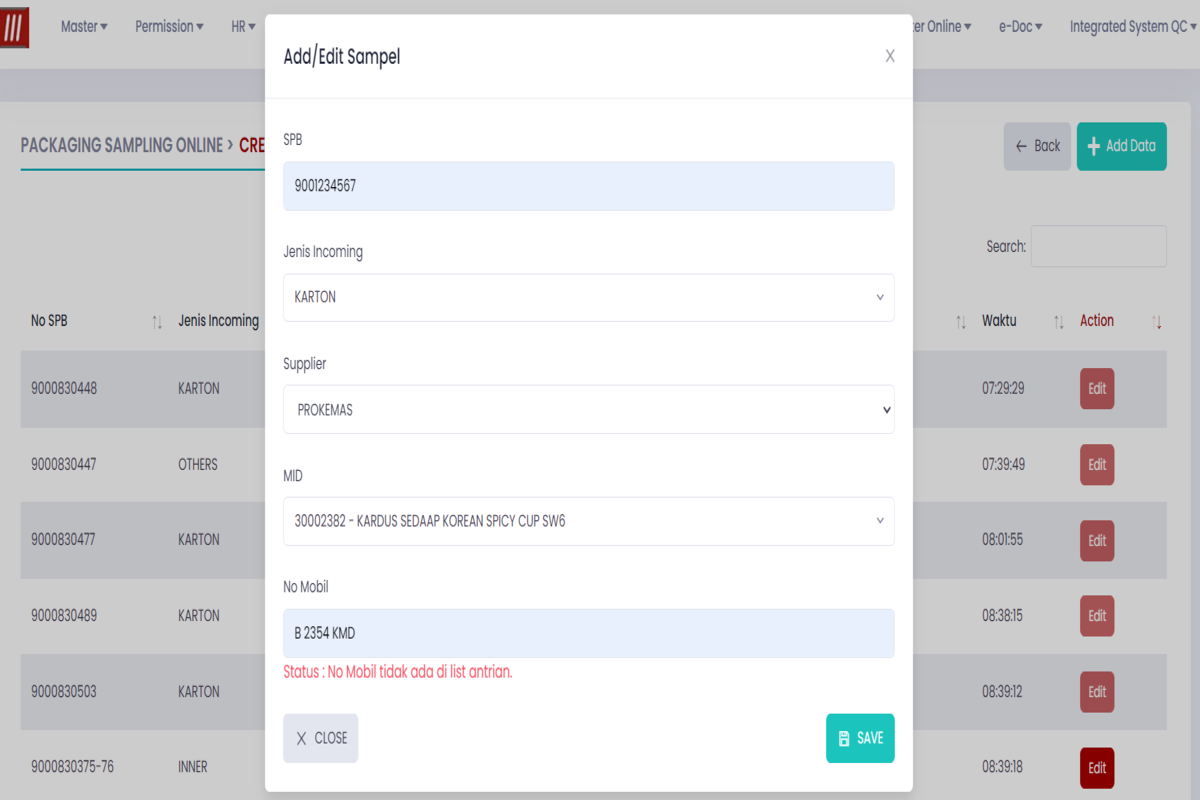The image size is (1200, 800).
Task: Open the Integrated System QC menu
Action: [1132, 27]
